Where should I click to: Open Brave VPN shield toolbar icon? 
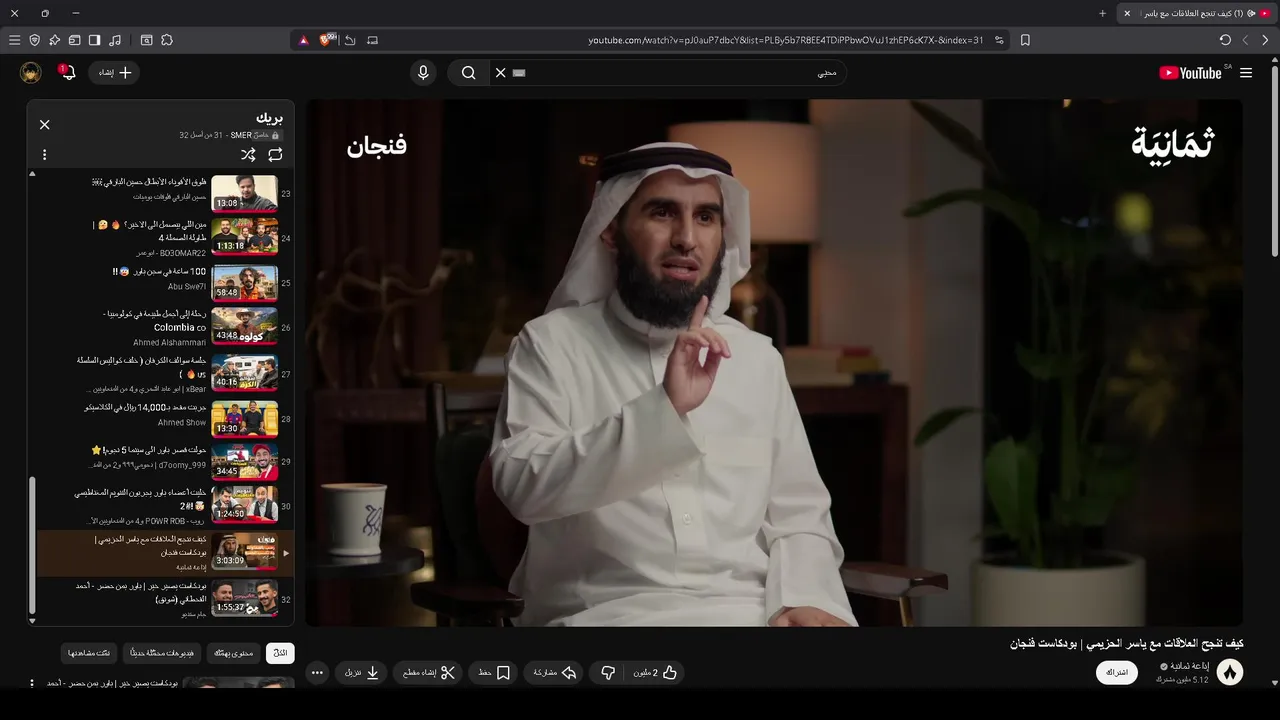click(x=35, y=40)
